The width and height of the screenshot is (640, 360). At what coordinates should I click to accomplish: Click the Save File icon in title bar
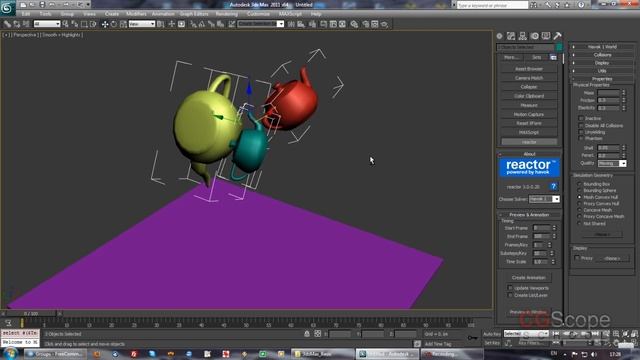[x=42, y=5]
